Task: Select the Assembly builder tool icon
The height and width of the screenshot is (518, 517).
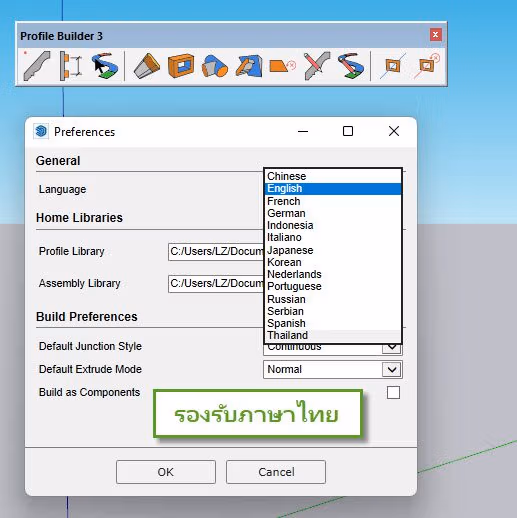Action: click(x=71, y=66)
